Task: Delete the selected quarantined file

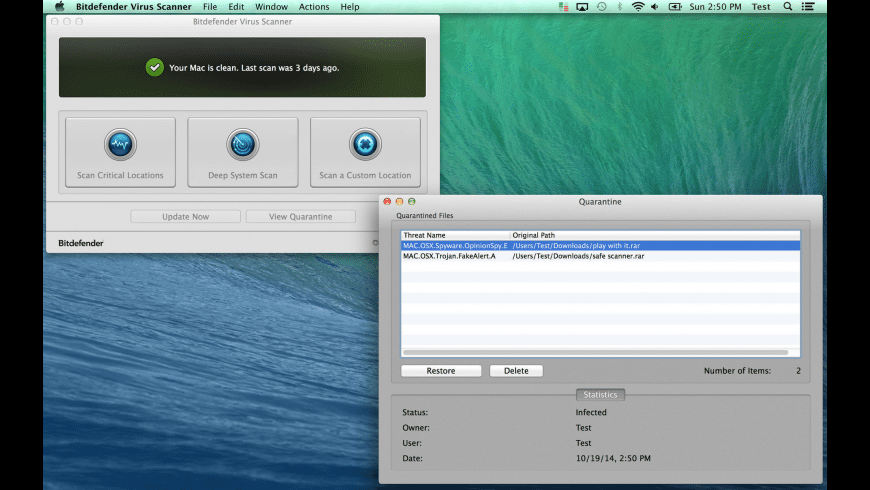Action: [516, 371]
